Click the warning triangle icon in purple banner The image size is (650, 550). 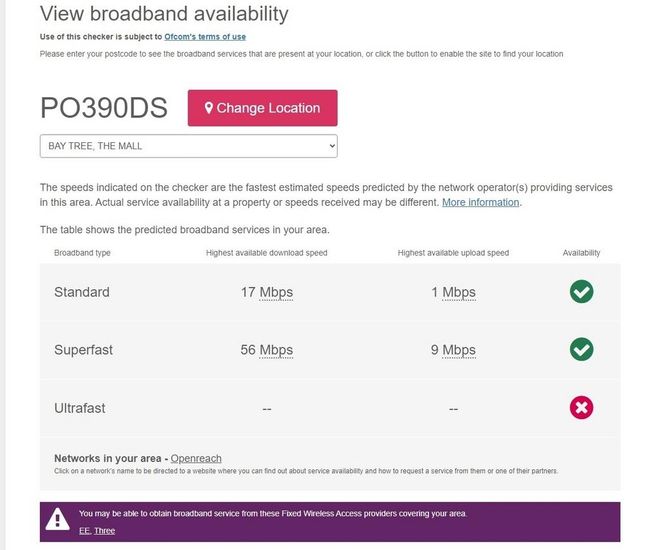tap(58, 520)
